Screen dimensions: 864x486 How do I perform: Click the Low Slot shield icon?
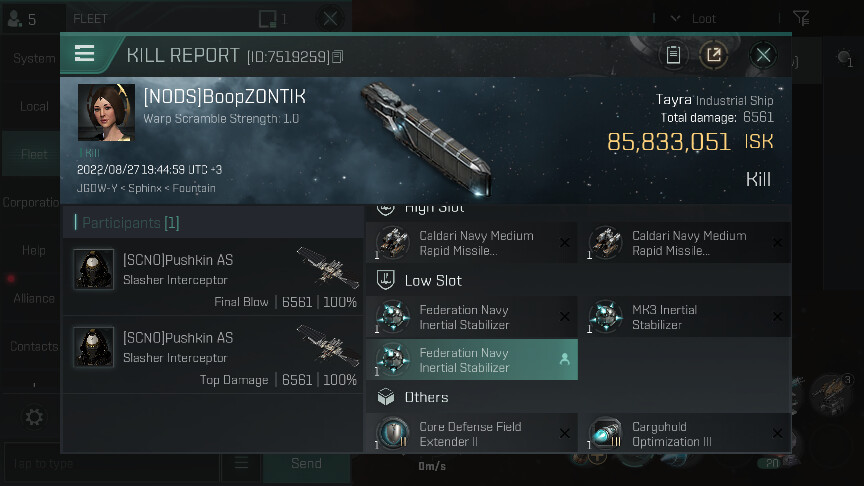click(x=385, y=281)
